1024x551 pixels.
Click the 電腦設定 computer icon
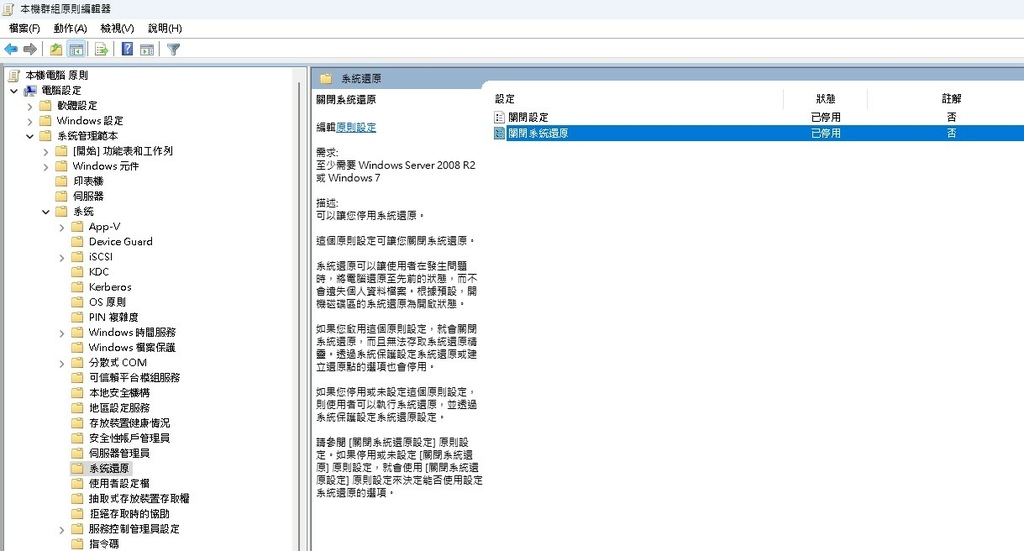31,91
